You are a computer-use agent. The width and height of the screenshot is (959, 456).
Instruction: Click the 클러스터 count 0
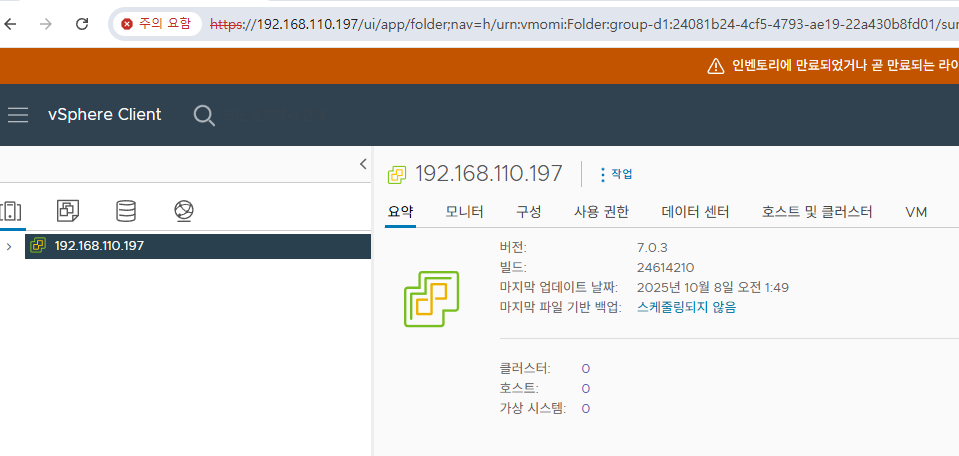point(586,369)
